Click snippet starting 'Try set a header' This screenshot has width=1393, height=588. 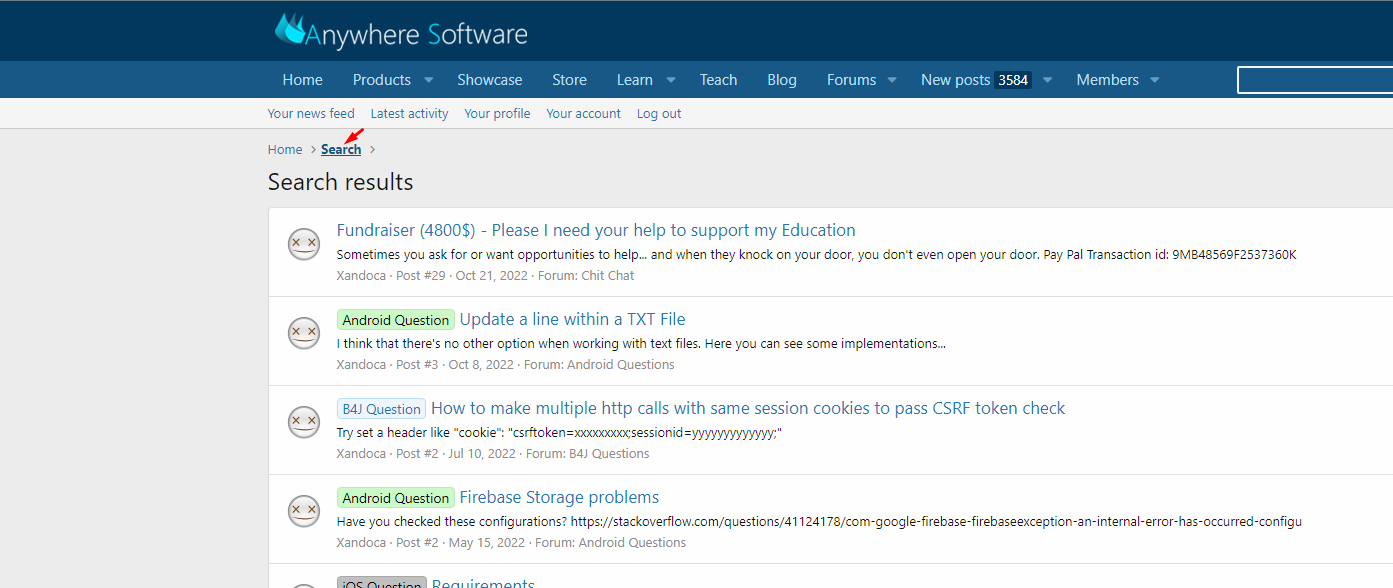(559, 433)
